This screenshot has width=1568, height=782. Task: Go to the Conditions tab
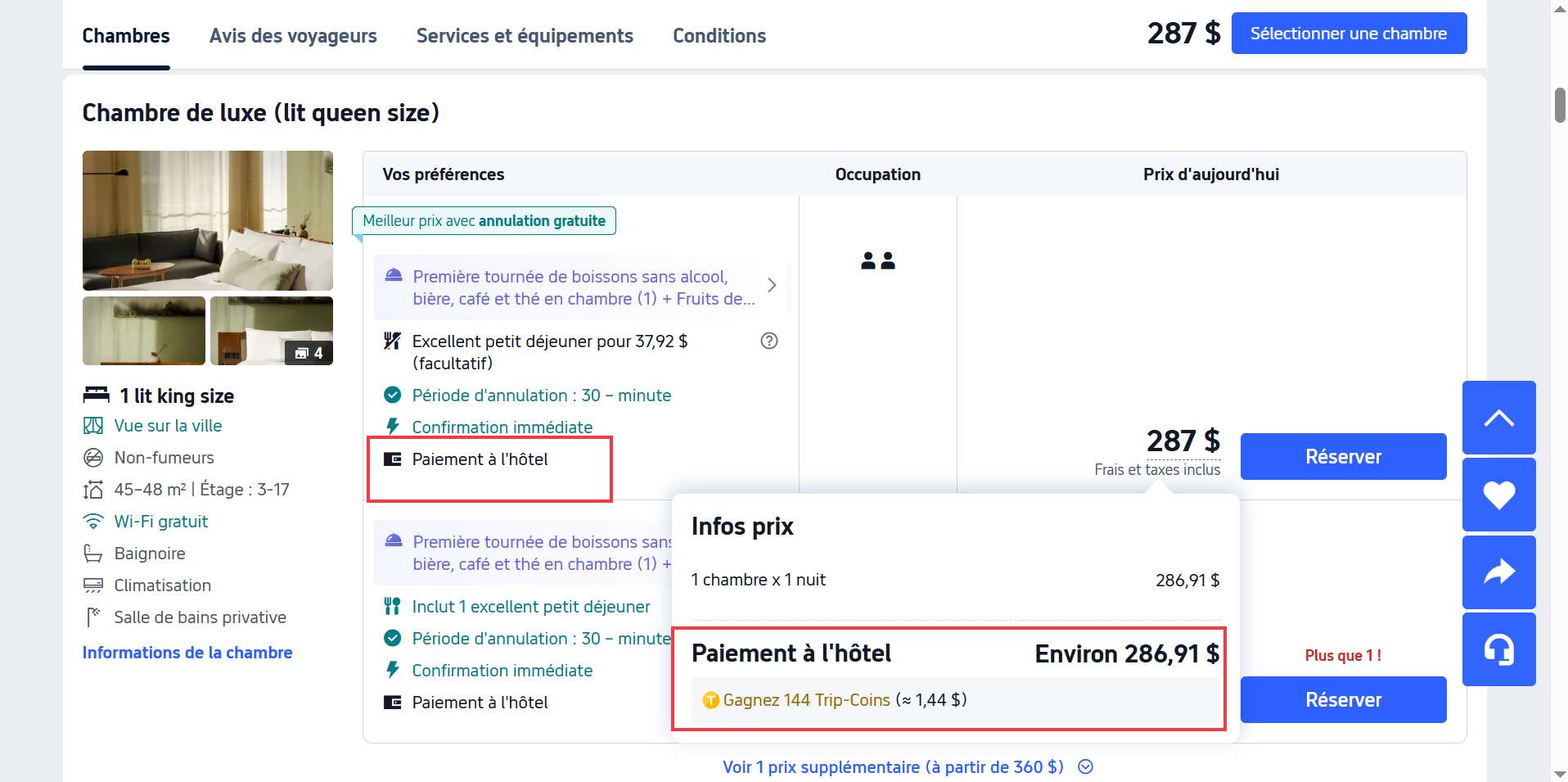[719, 36]
